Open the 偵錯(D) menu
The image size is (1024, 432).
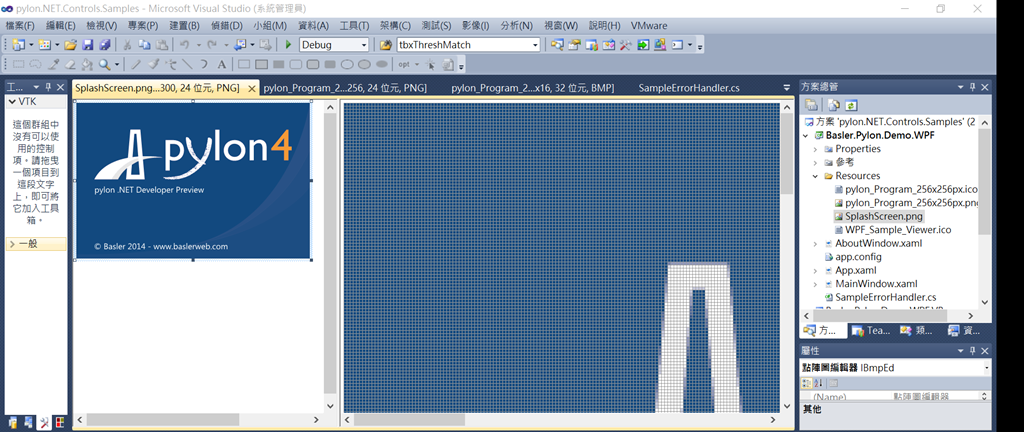point(227,25)
